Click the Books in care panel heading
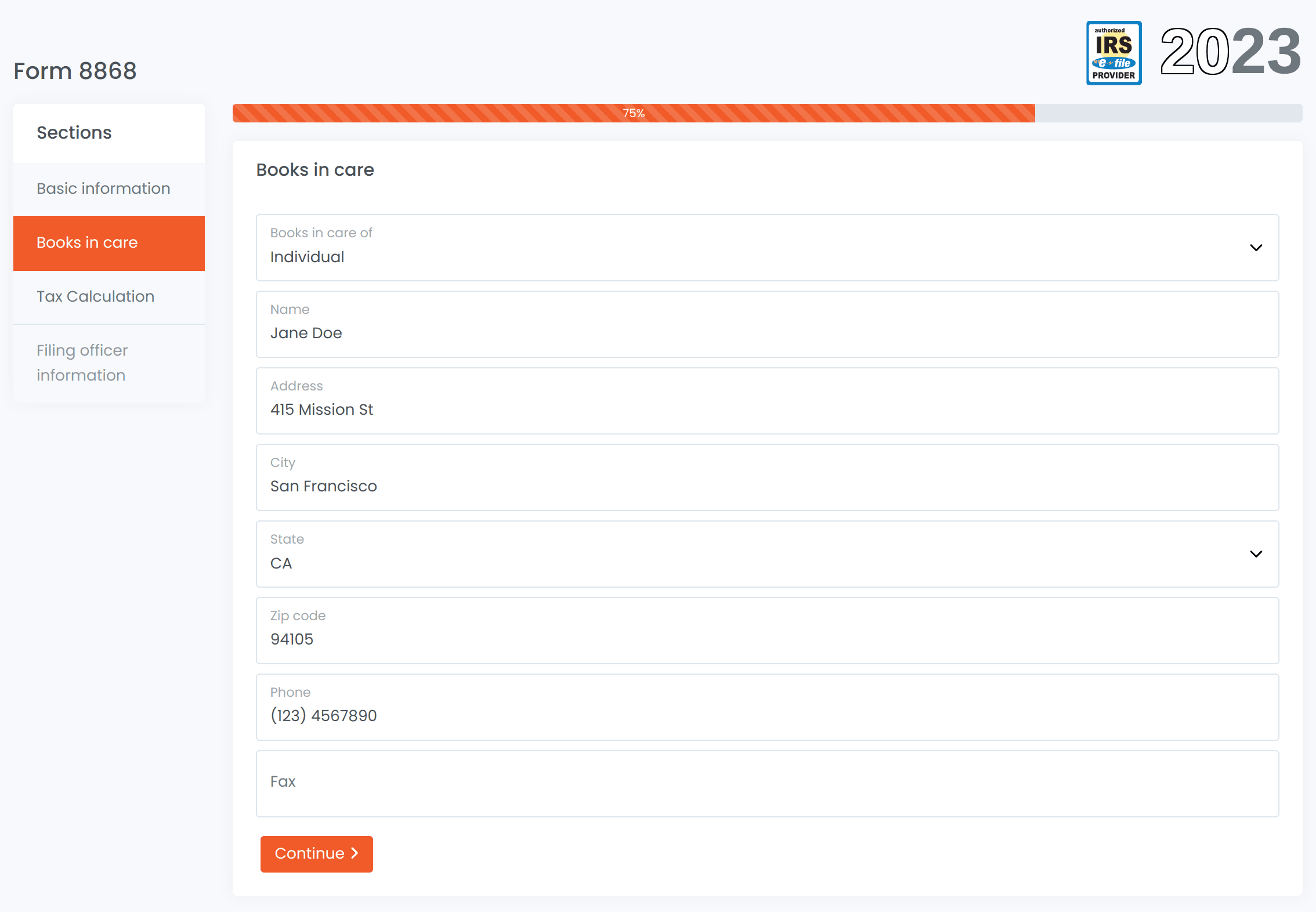Image resolution: width=1316 pixels, height=912 pixels. pos(315,170)
